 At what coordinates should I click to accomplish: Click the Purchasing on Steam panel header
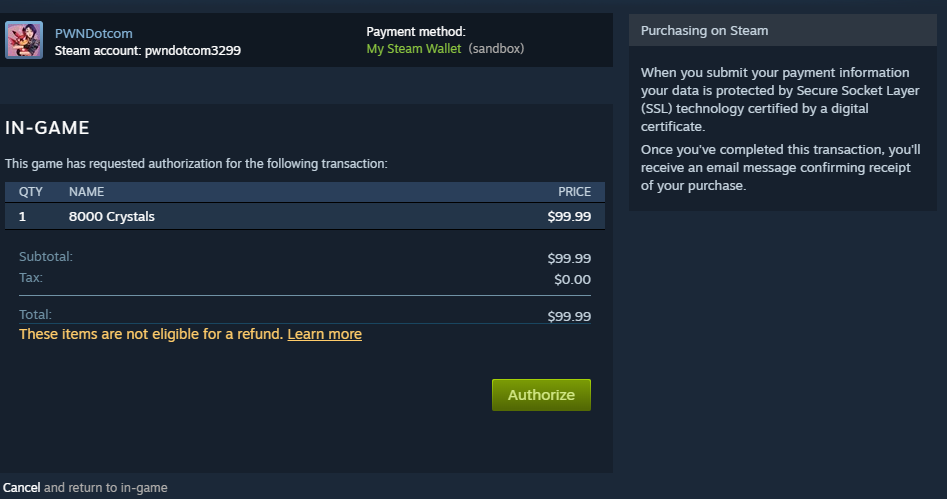pos(704,30)
